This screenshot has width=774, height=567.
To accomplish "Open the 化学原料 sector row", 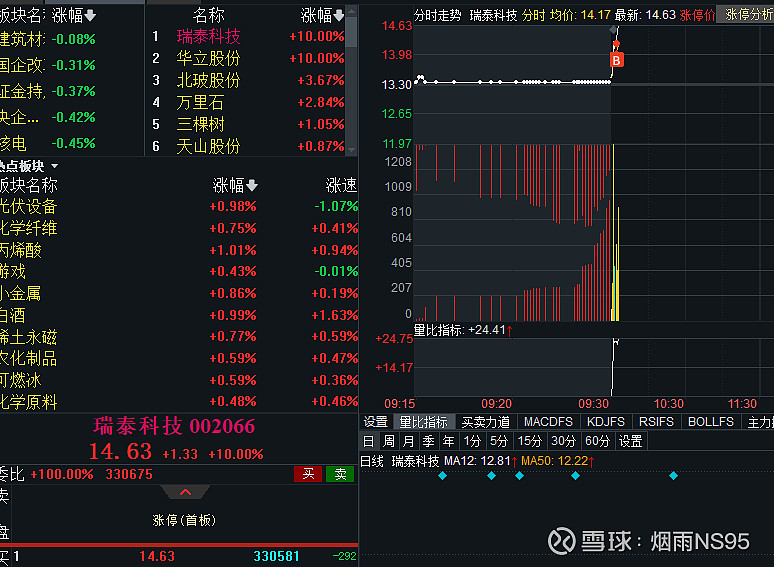I will click(x=179, y=402).
